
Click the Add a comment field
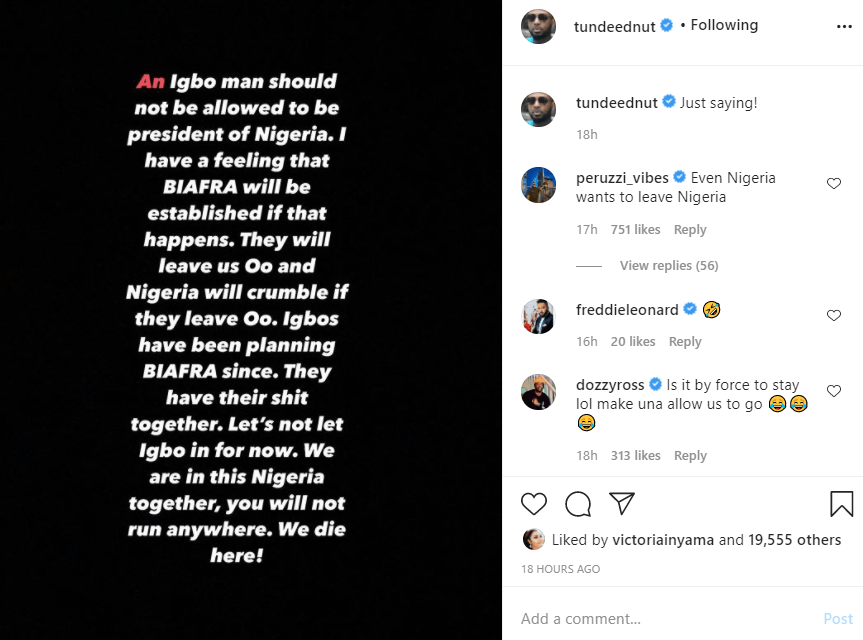pos(660,619)
